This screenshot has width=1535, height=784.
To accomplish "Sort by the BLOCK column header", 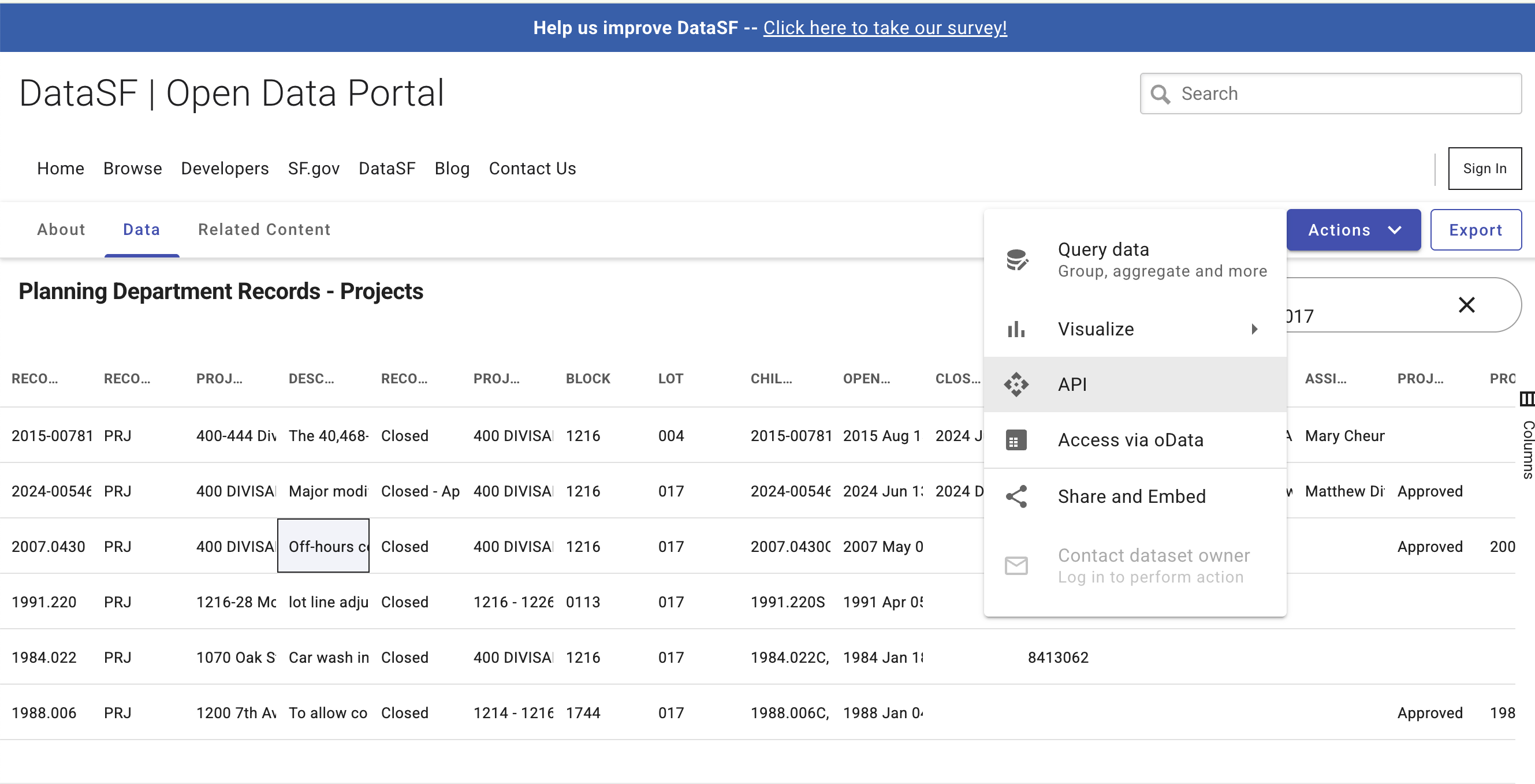I will coord(587,379).
